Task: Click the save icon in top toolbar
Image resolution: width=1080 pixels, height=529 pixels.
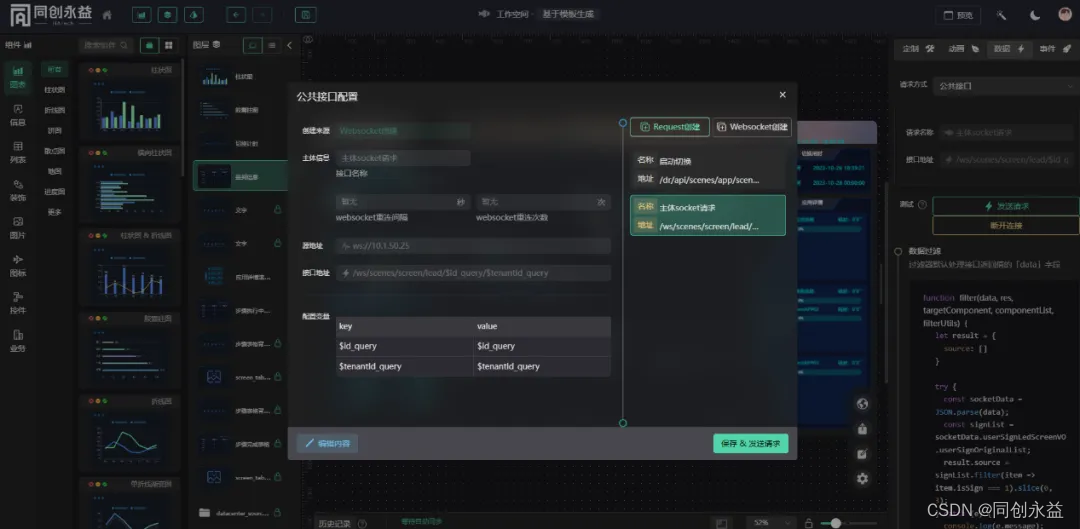Action: (305, 14)
